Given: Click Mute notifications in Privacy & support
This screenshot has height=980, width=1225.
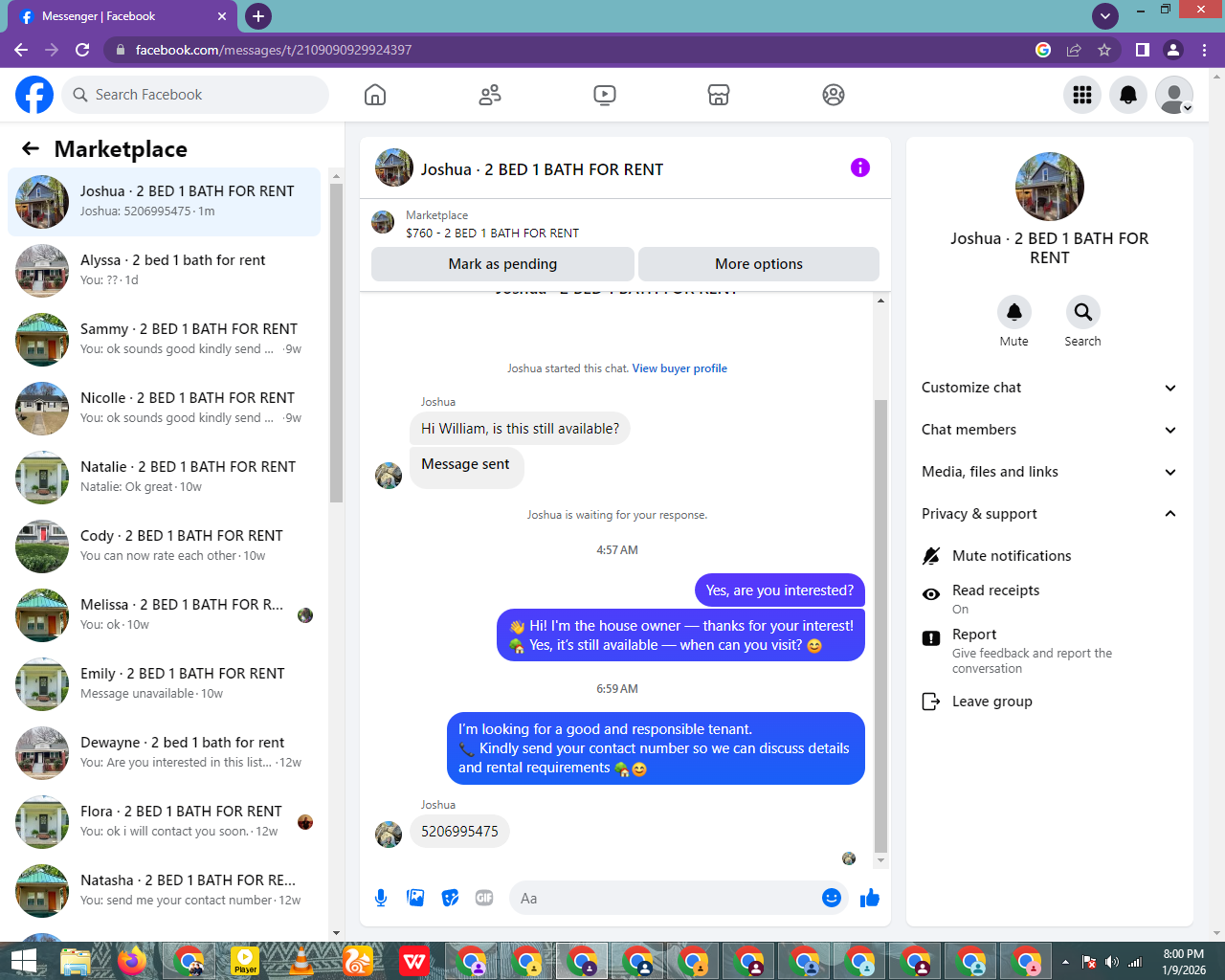Looking at the screenshot, I should pos(1050,556).
